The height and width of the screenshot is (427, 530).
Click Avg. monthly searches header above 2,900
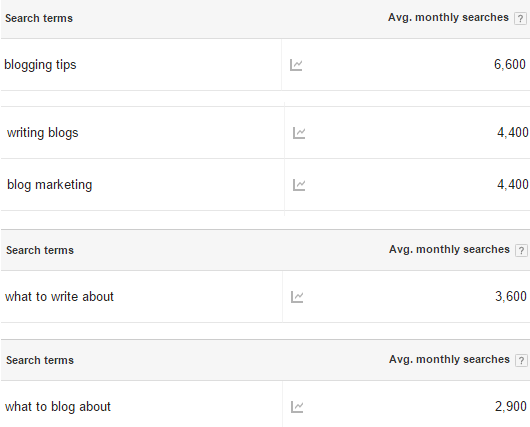[449, 359]
